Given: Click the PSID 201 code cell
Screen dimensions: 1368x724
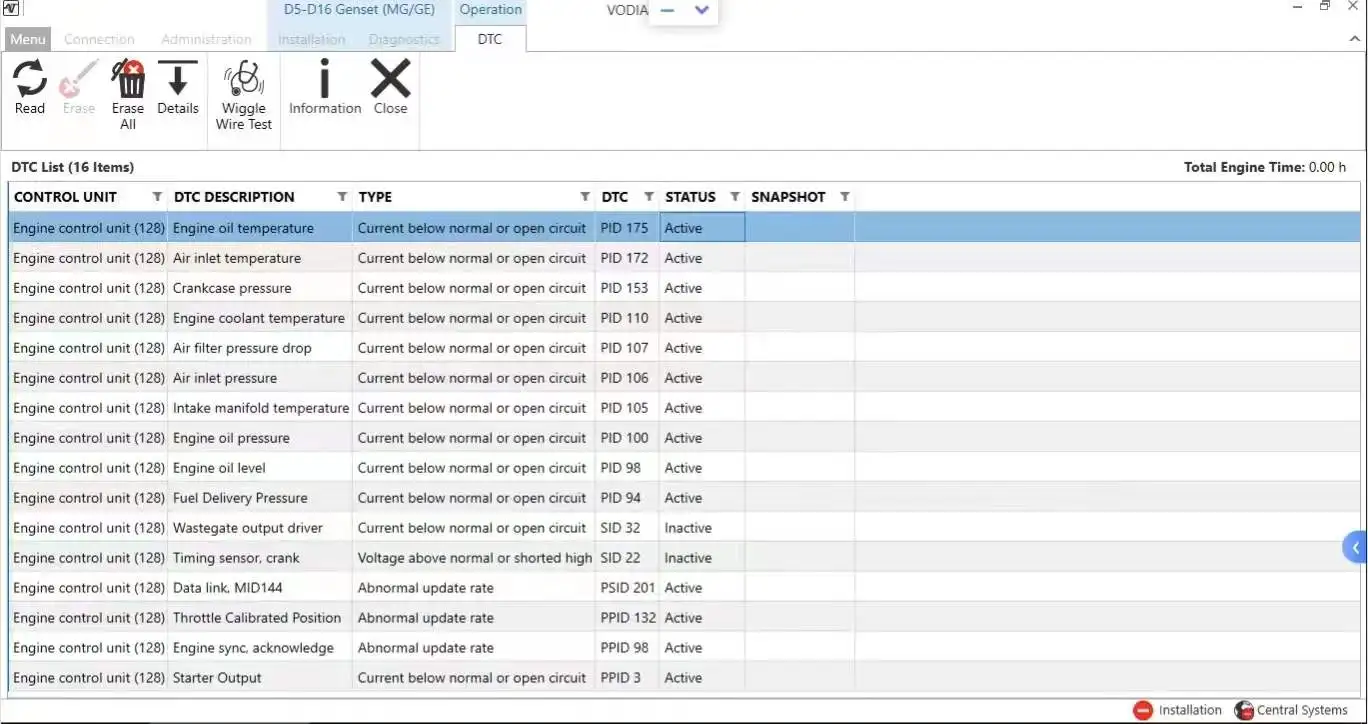Looking at the screenshot, I should pyautogui.click(x=628, y=588).
